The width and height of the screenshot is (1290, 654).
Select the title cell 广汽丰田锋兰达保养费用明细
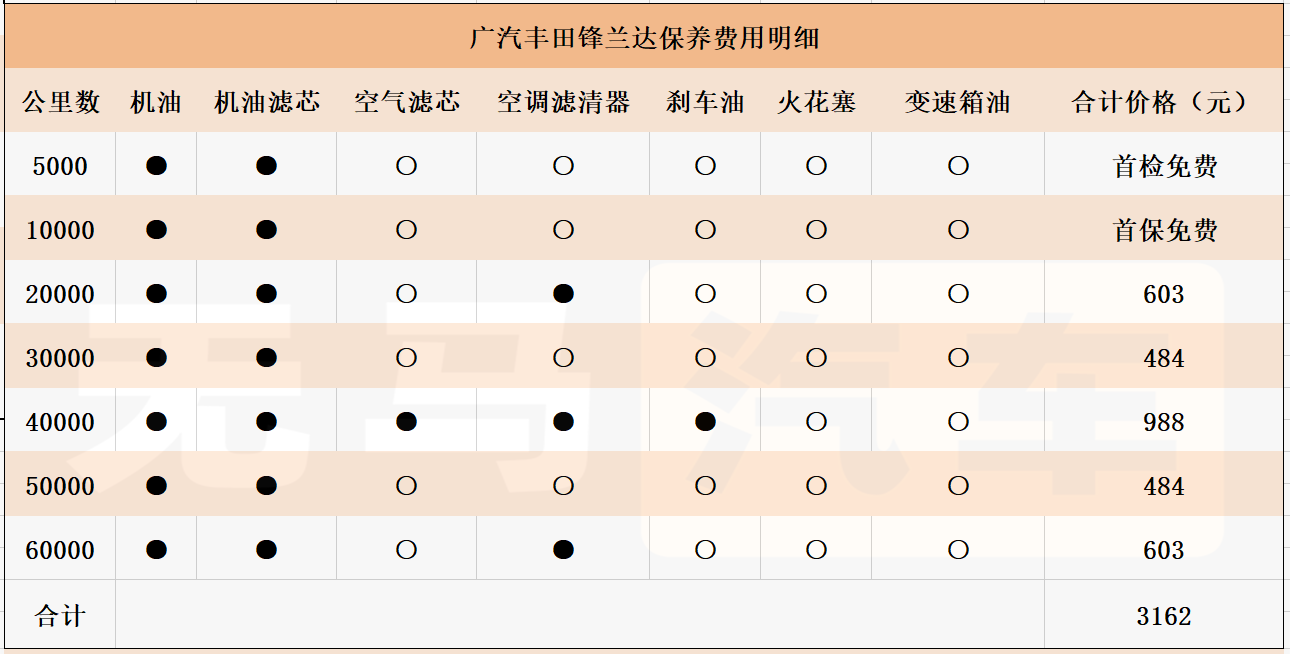coord(644,39)
